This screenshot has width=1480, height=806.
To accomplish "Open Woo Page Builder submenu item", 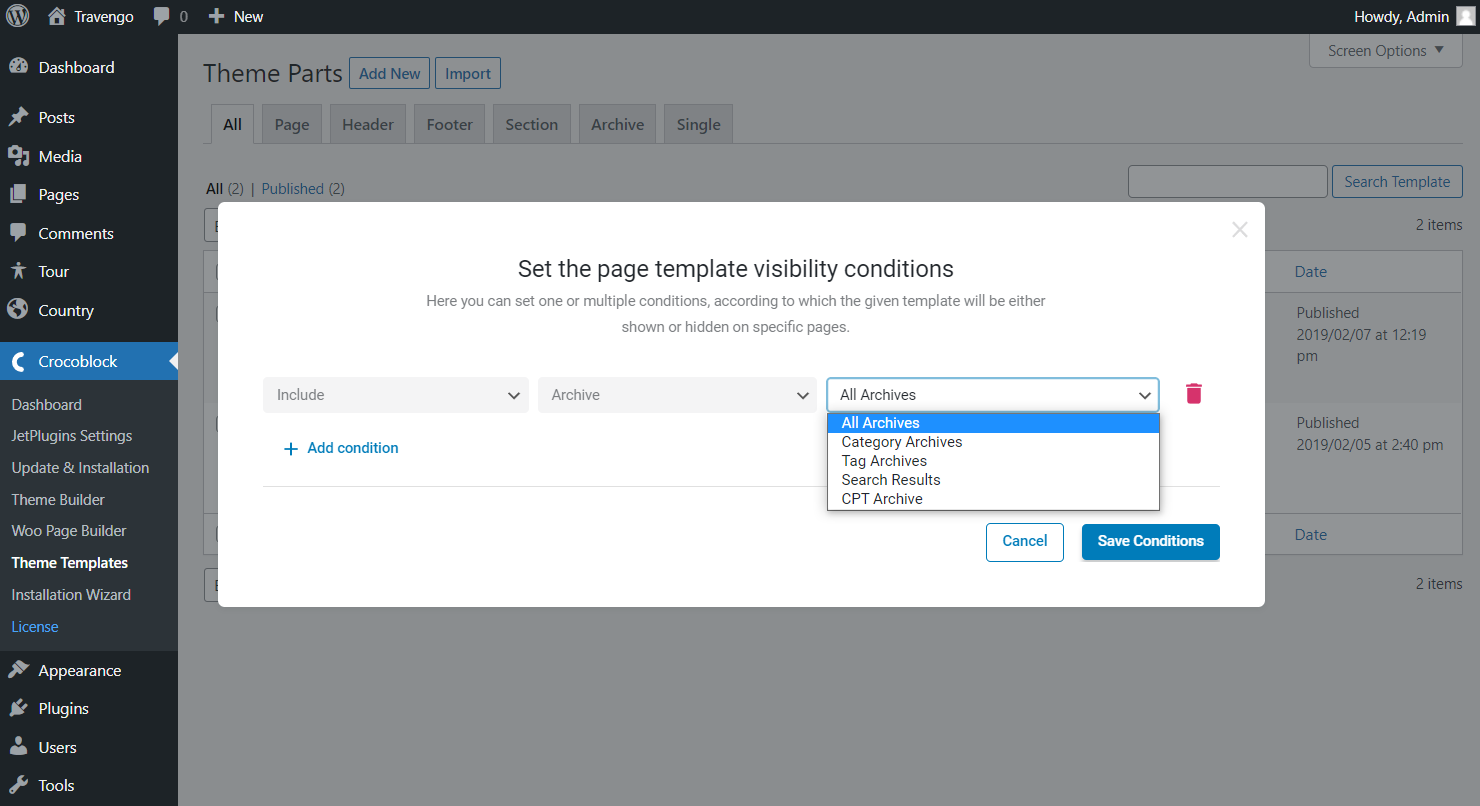I will 69,531.
